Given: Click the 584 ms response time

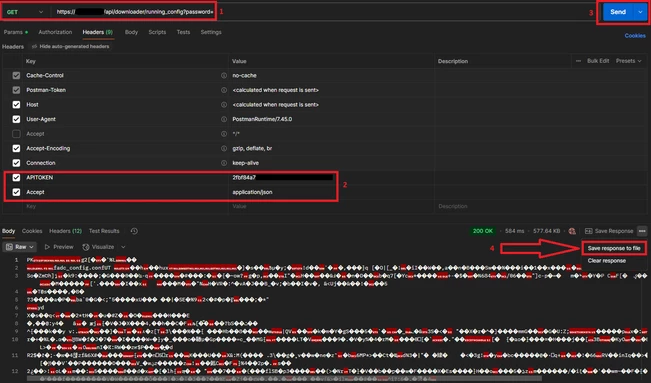Looking at the screenshot, I should point(514,231).
